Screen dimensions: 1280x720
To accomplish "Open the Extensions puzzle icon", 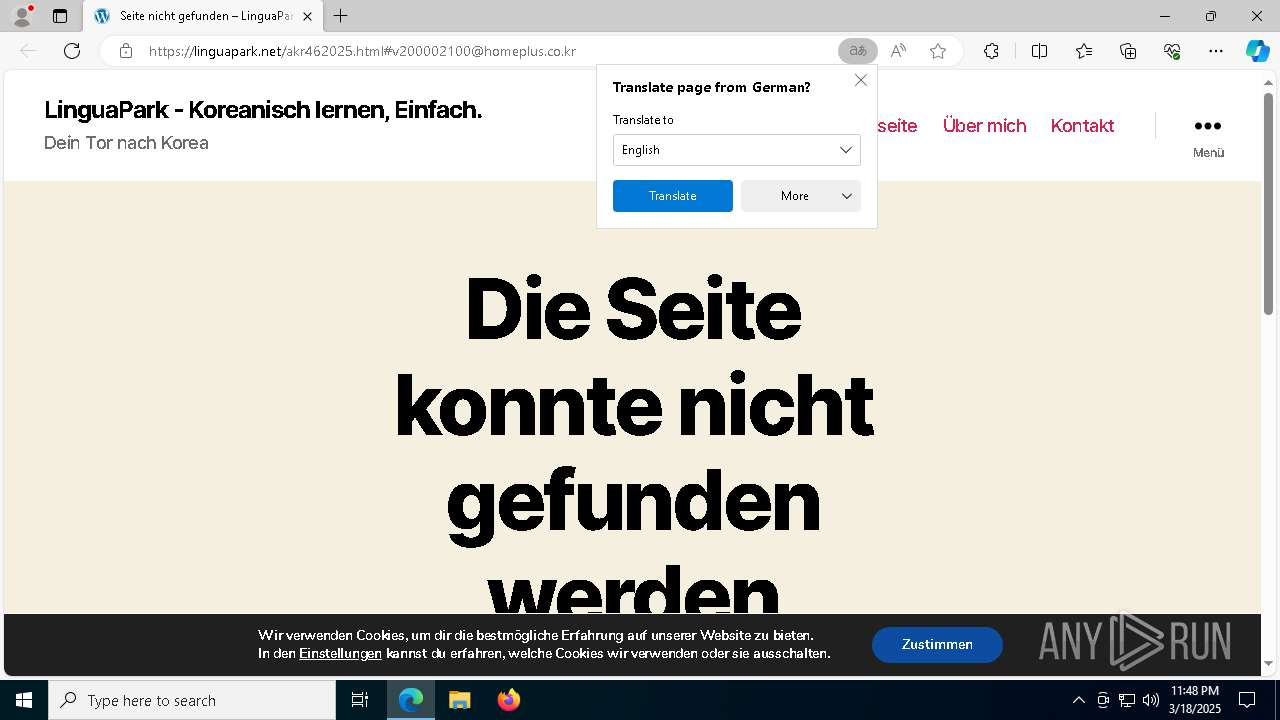I will click(991, 51).
